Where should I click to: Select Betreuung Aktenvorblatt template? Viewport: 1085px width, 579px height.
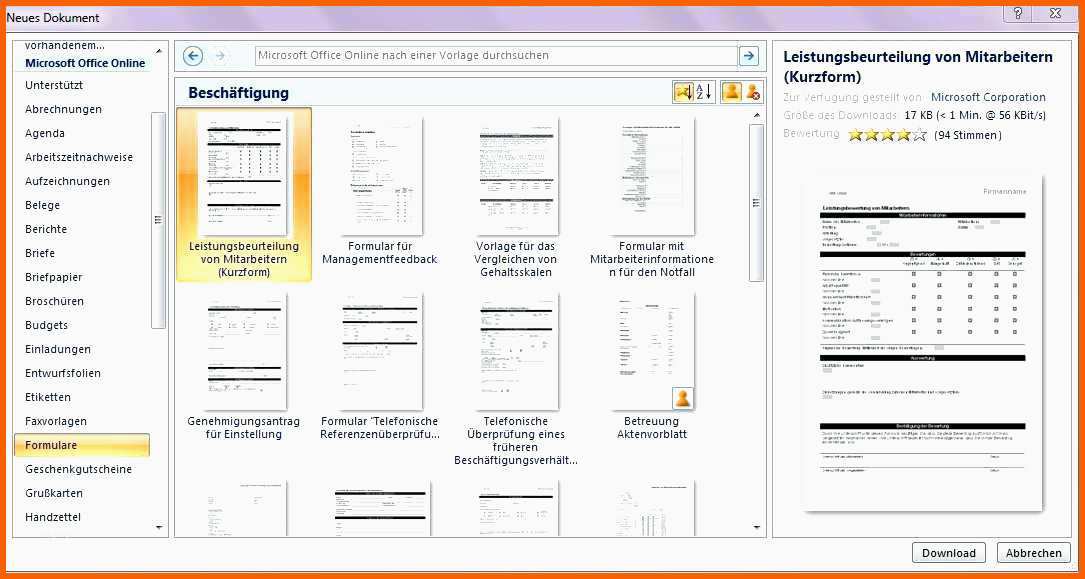tap(652, 367)
